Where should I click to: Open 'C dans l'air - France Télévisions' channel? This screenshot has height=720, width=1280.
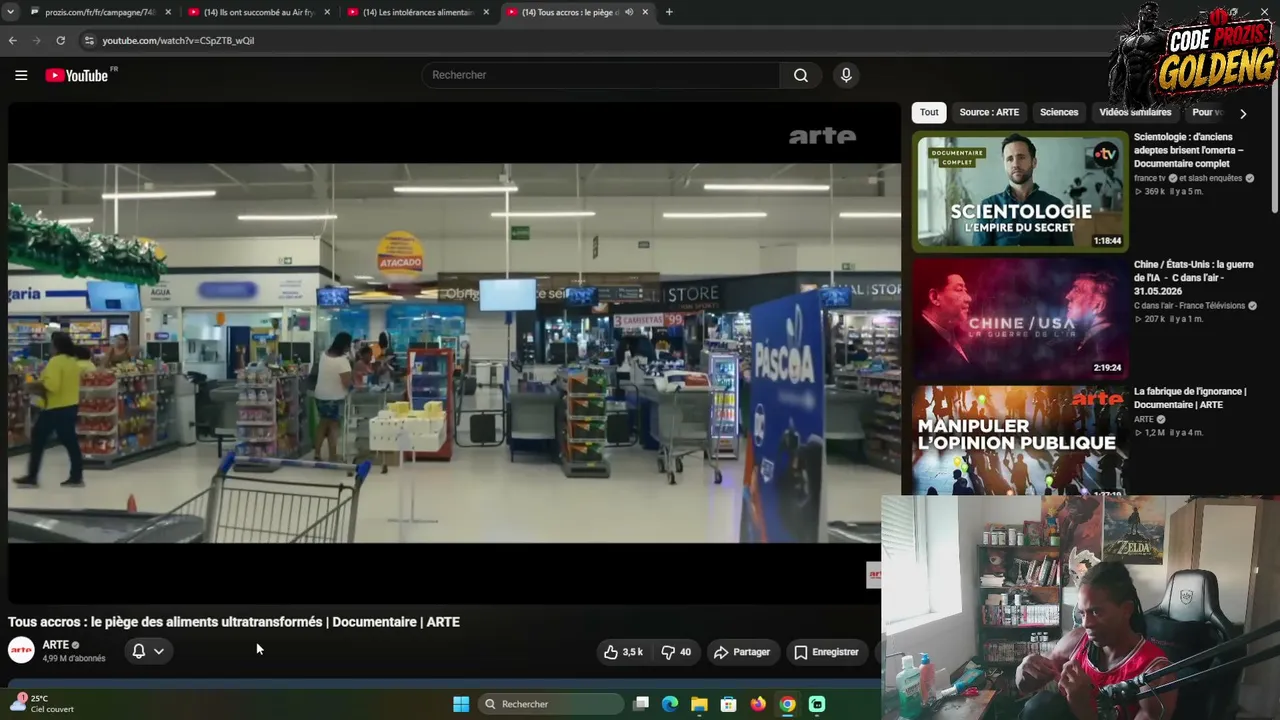pos(1189,306)
